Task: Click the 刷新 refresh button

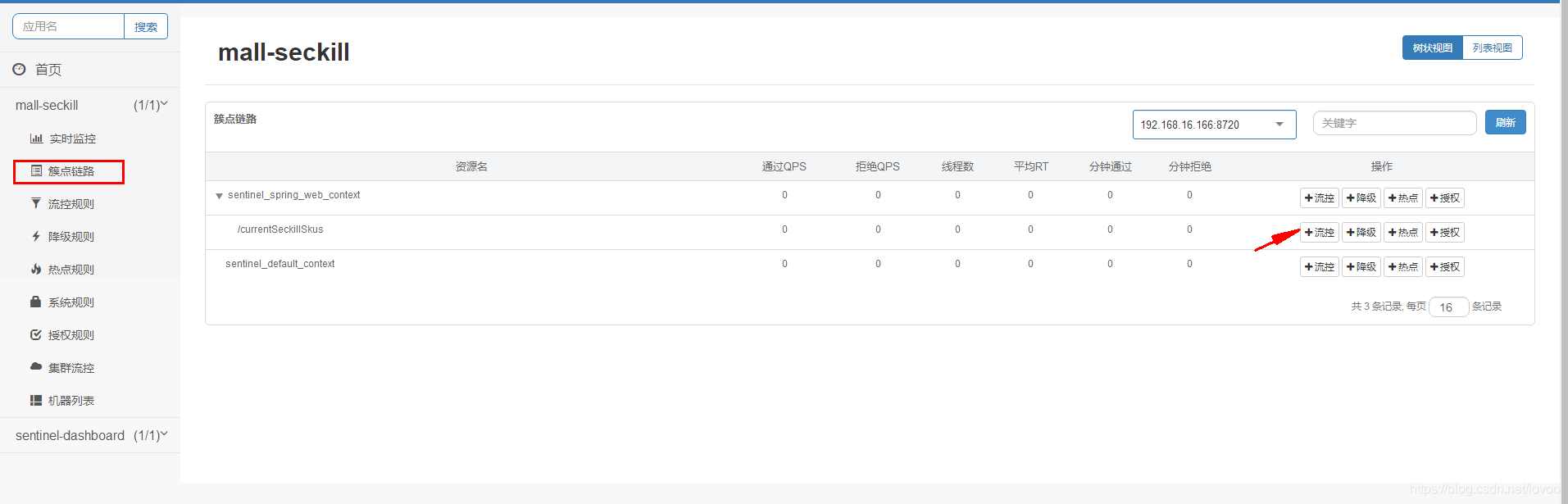Action: pyautogui.click(x=1505, y=122)
